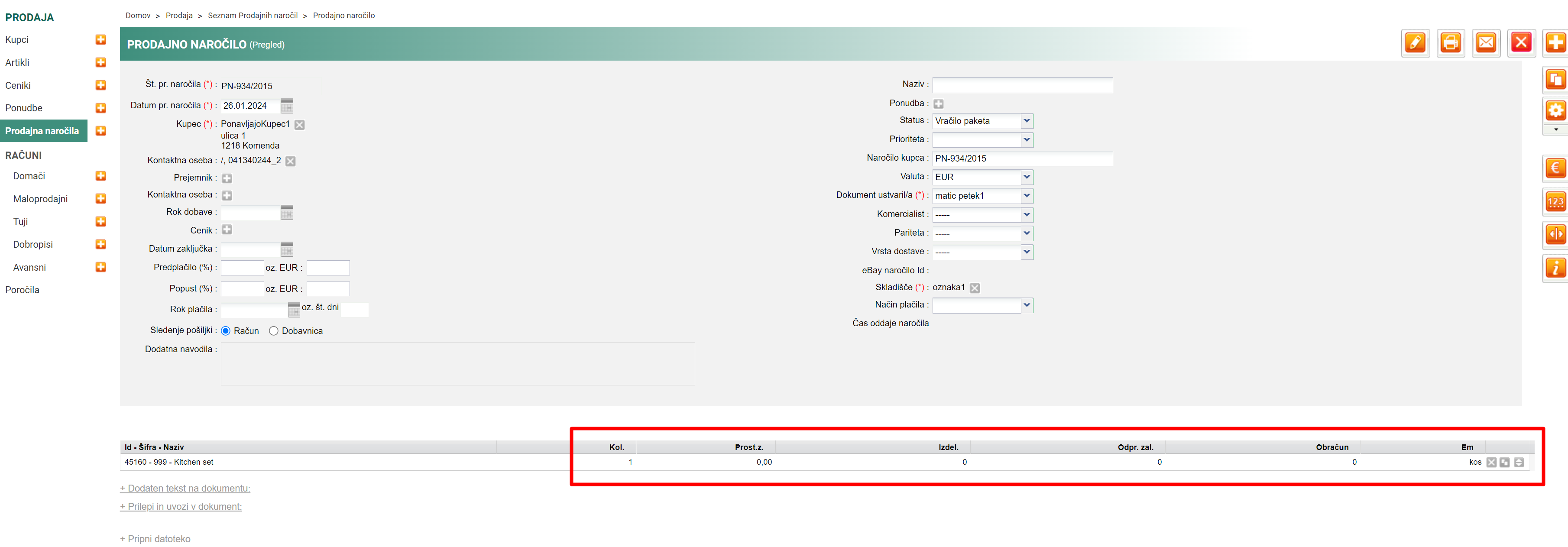Open the Valuta dropdown
The height and width of the screenshot is (547, 1568).
tap(1026, 177)
